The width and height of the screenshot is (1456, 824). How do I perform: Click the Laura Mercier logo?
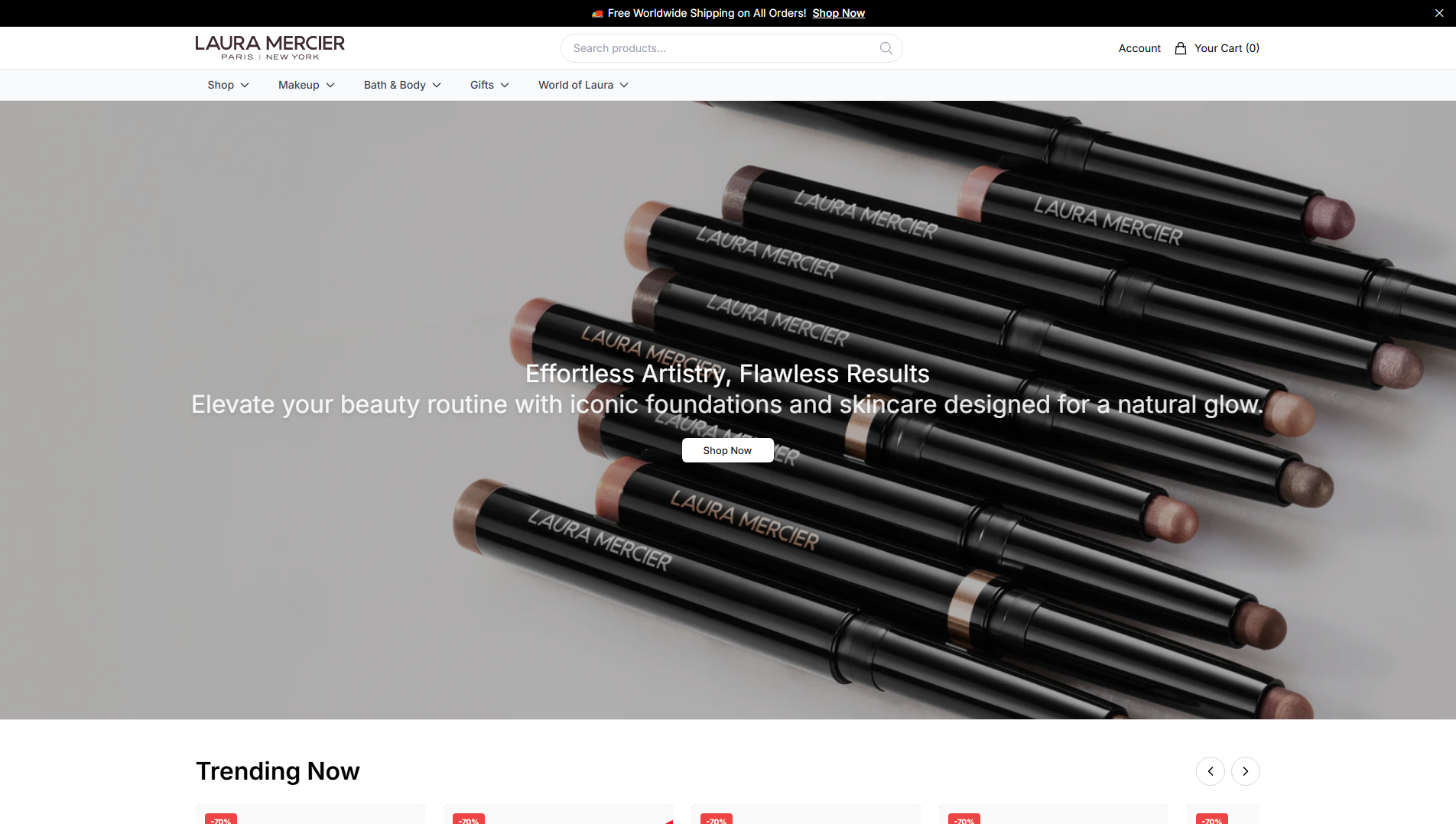pyautogui.click(x=270, y=47)
